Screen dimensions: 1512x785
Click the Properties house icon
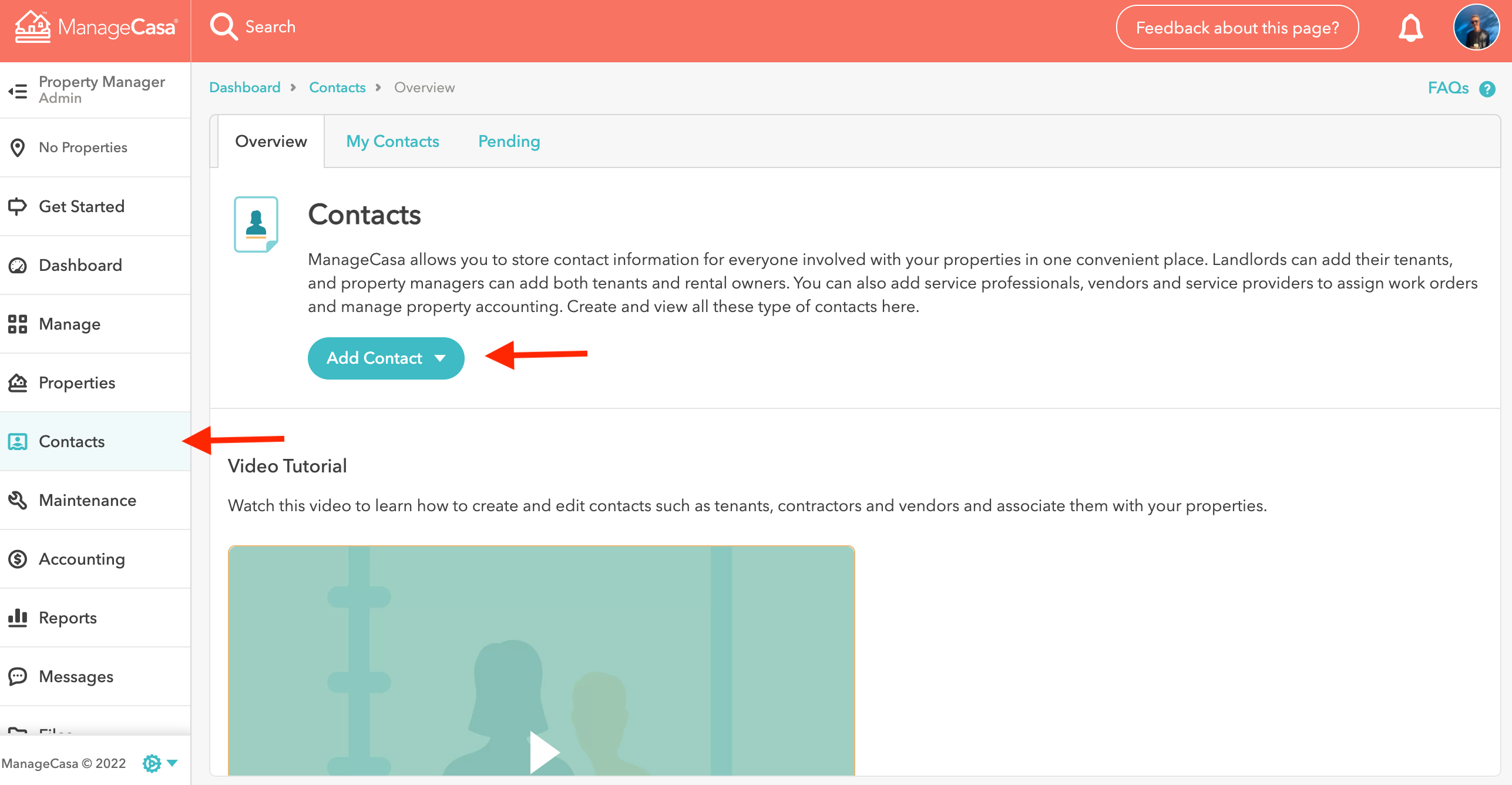tap(18, 383)
